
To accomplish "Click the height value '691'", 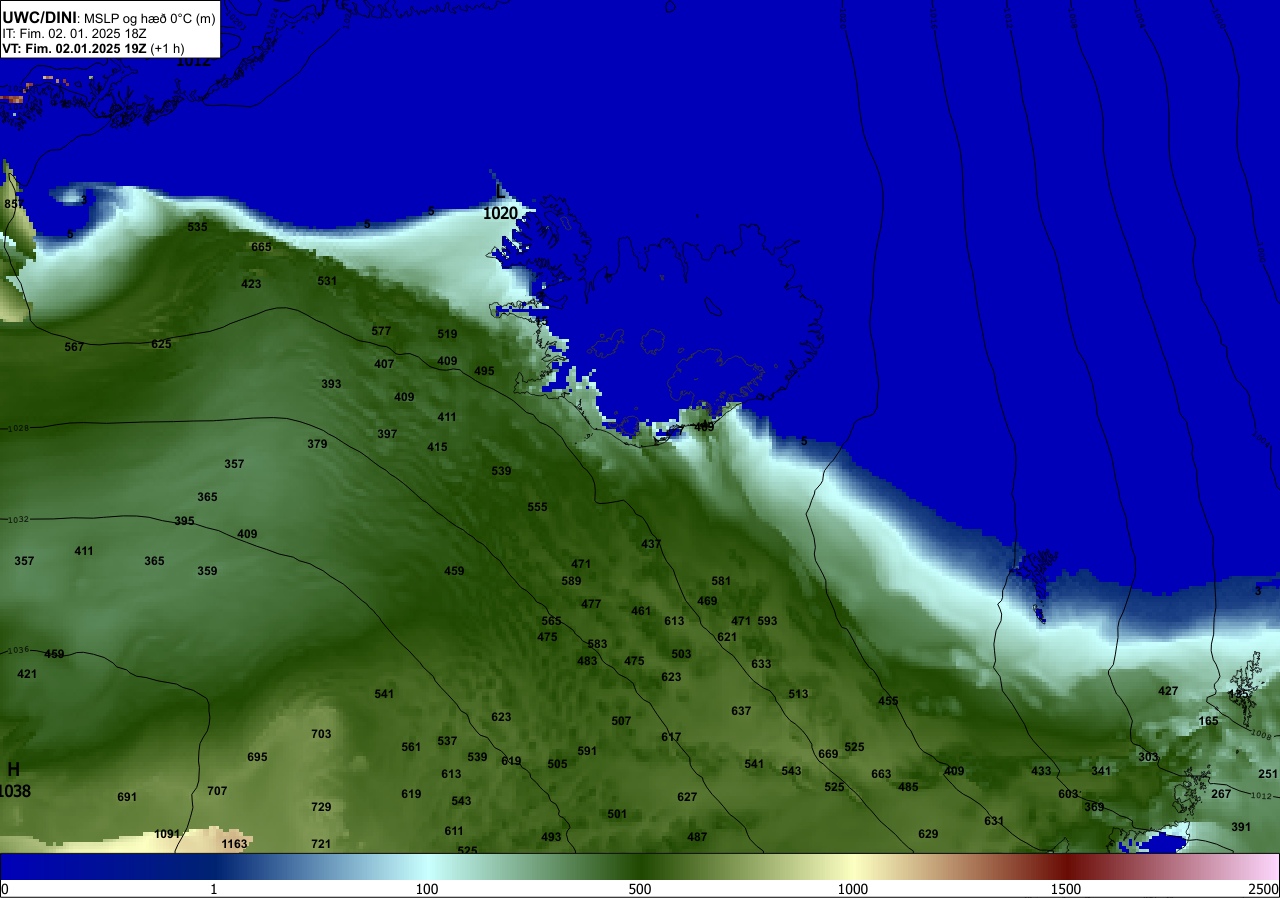I will coord(127,797).
